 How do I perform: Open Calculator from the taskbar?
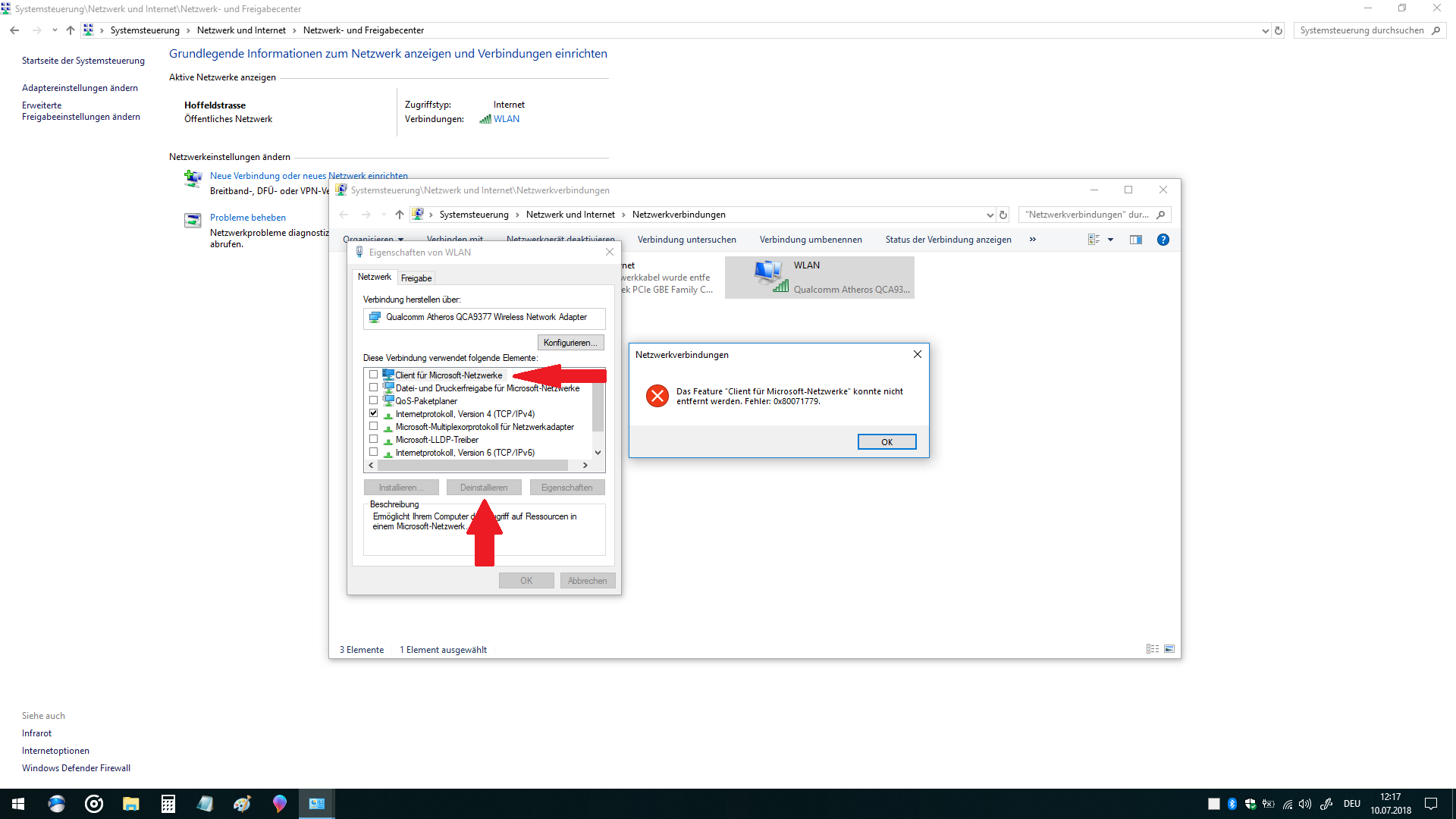coord(168,804)
